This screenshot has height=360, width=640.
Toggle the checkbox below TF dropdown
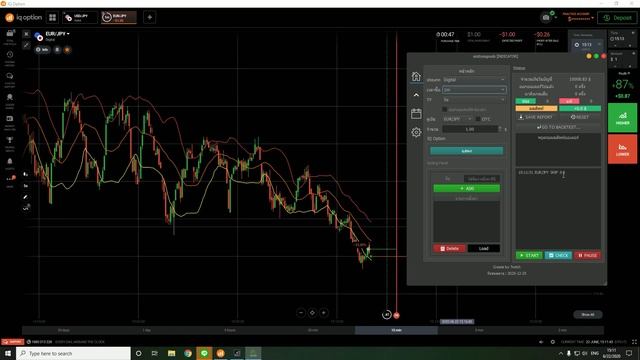point(444,109)
